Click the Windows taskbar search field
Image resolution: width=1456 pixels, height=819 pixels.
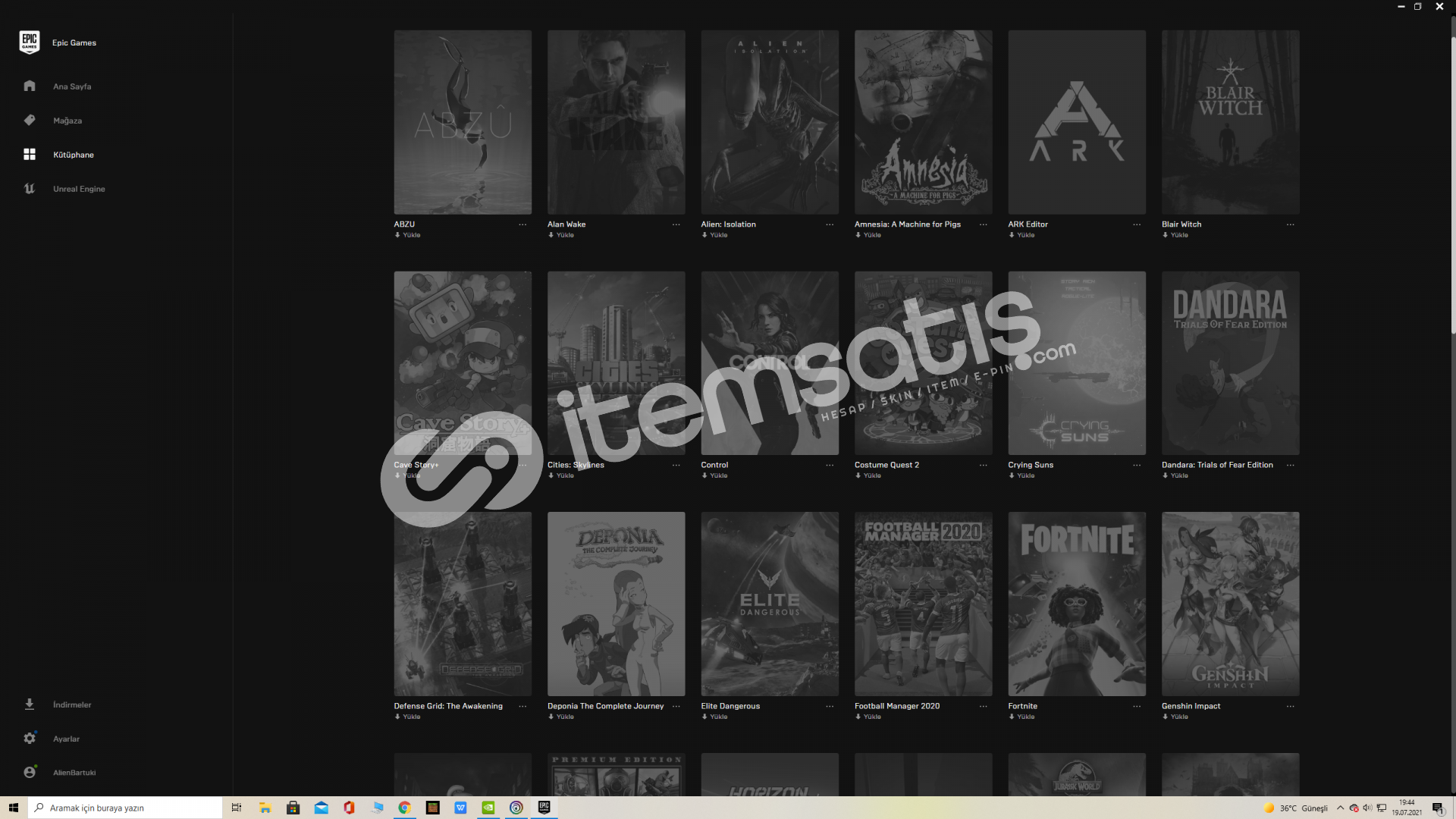click(125, 808)
